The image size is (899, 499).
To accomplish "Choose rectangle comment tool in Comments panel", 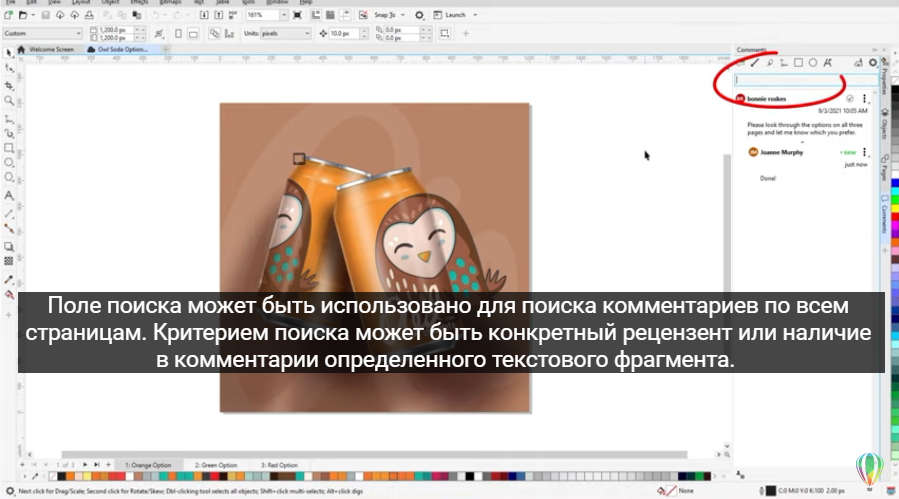I will (798, 63).
